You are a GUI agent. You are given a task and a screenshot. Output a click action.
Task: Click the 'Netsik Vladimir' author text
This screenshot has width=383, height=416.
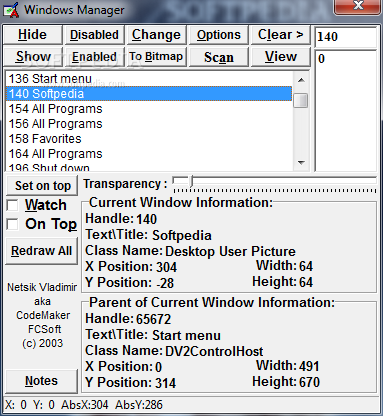point(42,287)
